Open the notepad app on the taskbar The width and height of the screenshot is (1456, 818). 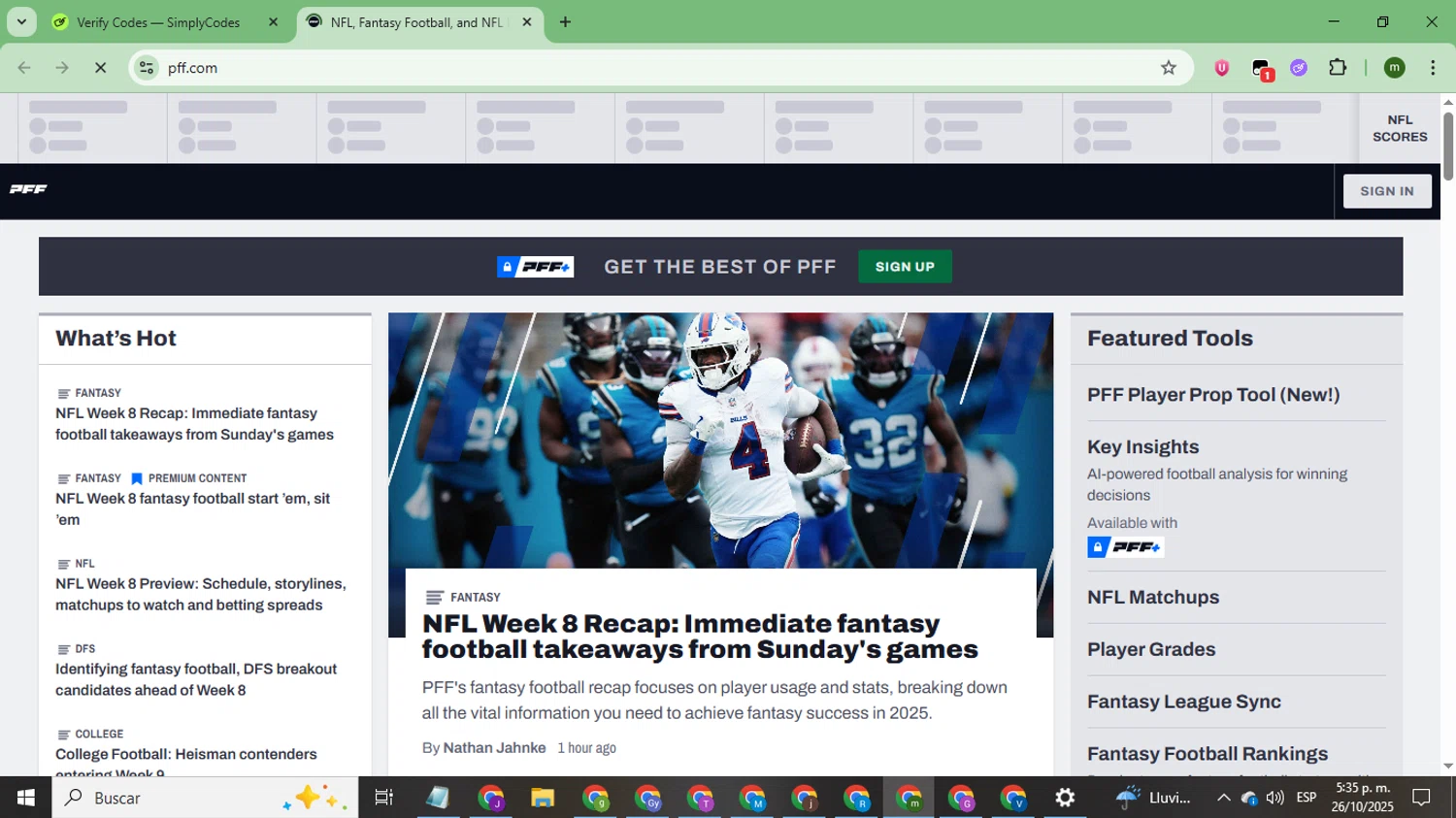coord(438,798)
